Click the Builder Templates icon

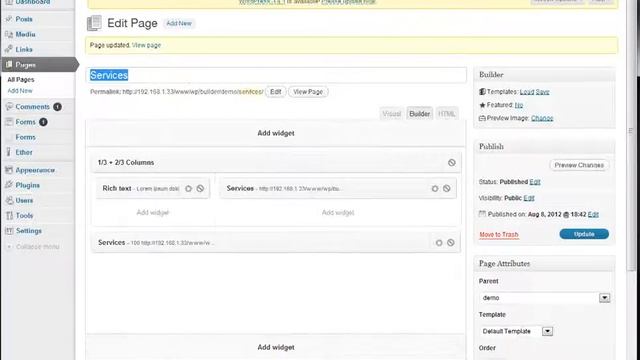coord(482,92)
